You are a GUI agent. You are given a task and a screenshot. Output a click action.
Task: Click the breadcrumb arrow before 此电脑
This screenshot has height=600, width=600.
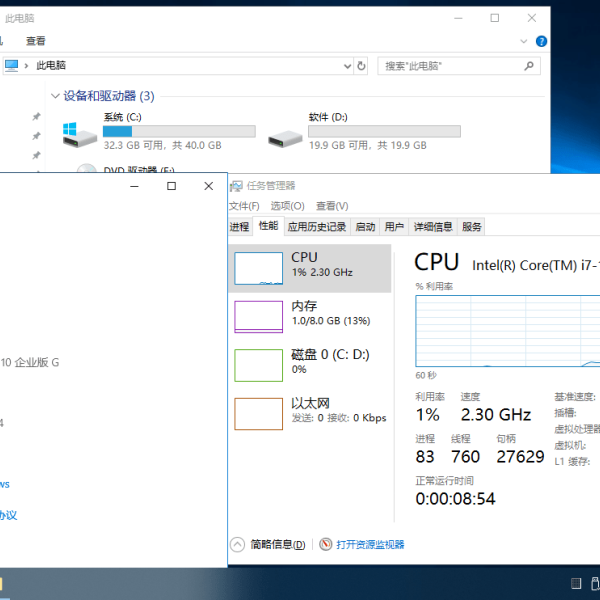tap(26, 66)
